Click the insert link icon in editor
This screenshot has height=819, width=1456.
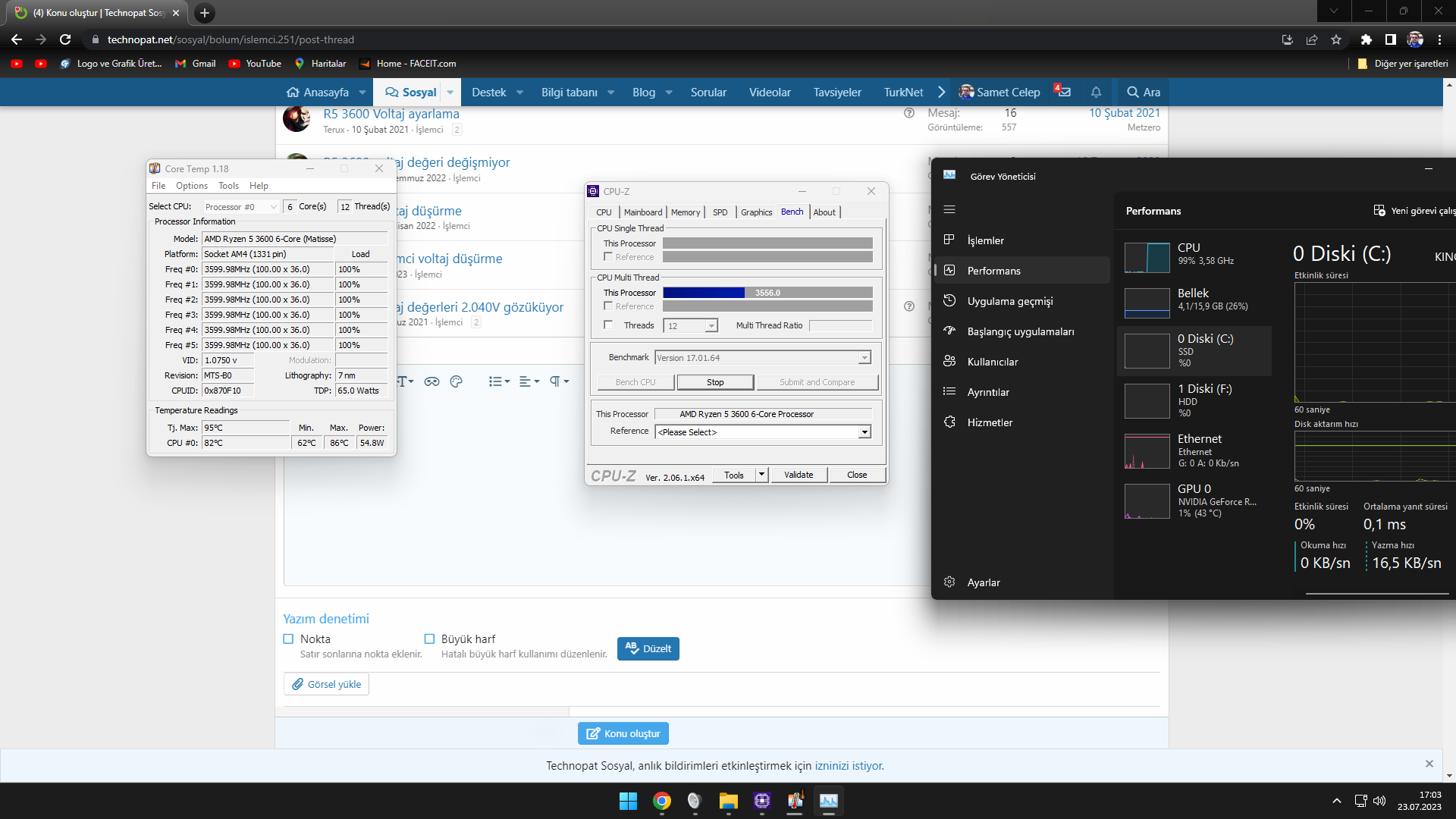point(431,381)
